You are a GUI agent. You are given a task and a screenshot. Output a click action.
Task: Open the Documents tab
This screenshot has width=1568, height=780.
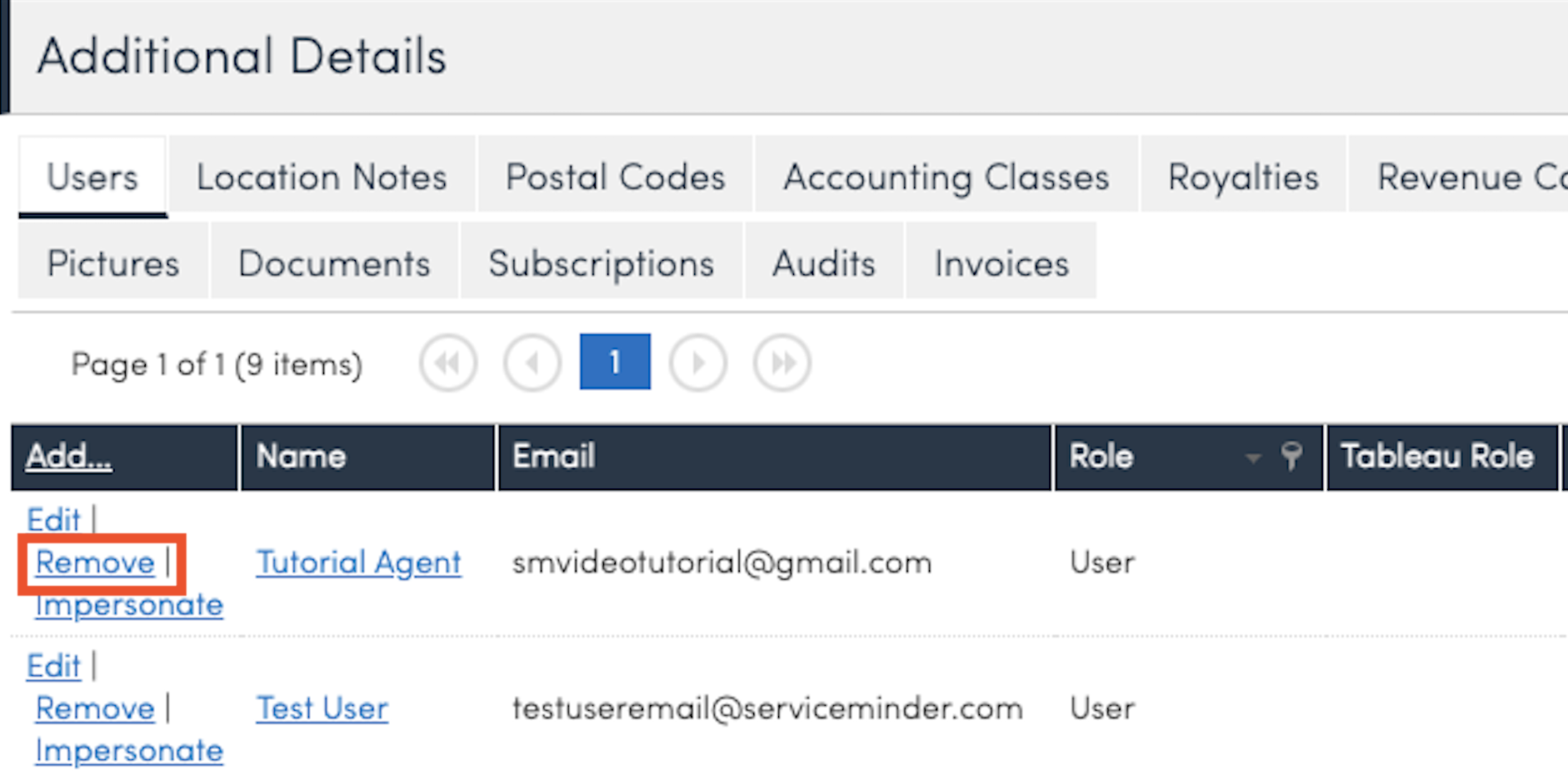click(334, 264)
